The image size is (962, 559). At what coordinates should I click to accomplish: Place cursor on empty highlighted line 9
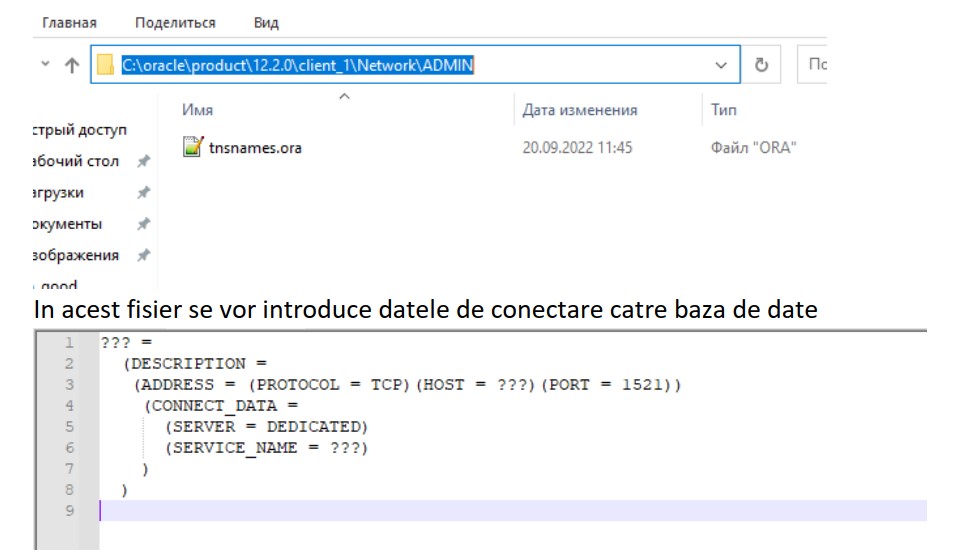pyautogui.click(x=513, y=511)
